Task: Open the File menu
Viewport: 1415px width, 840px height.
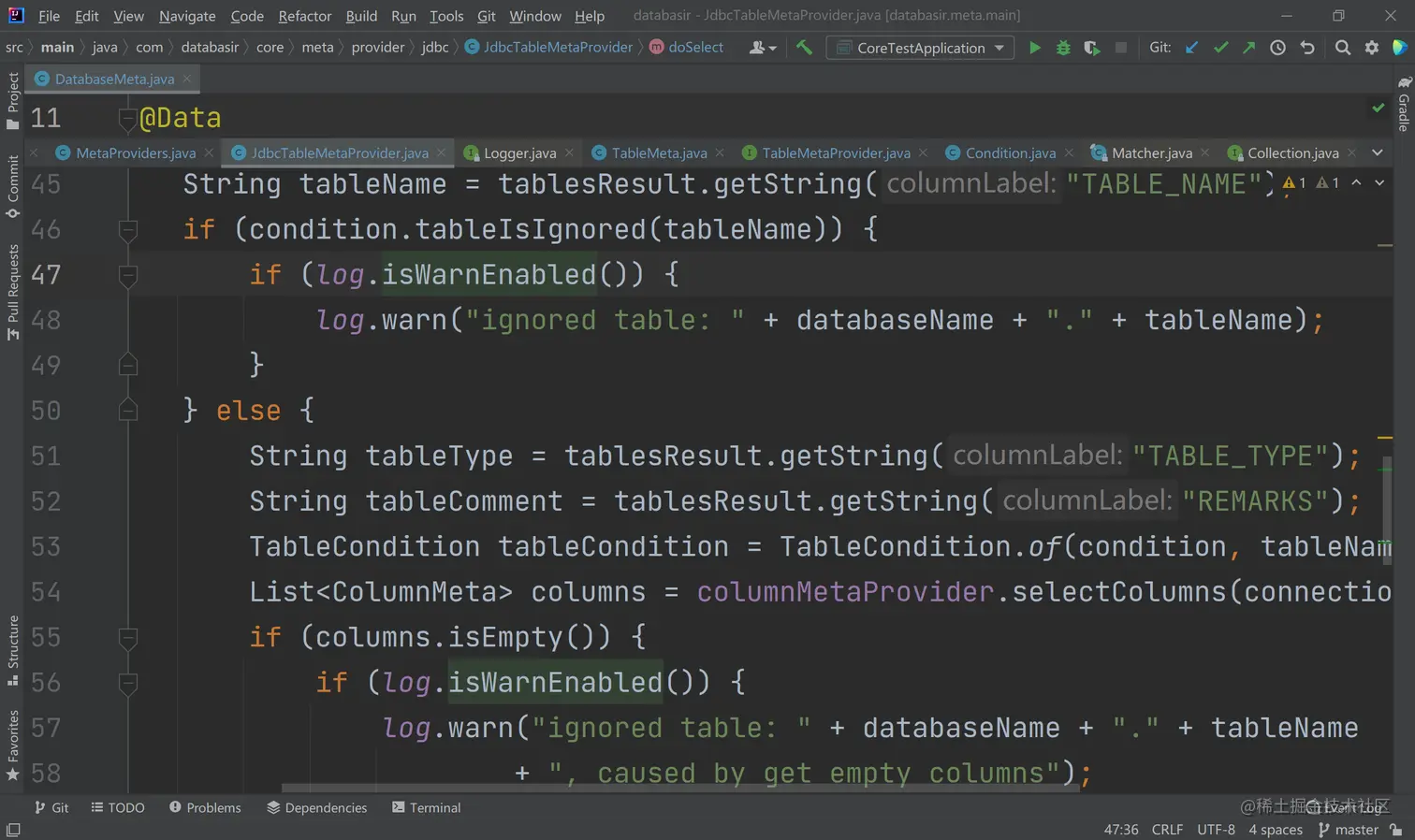Action: tap(49, 16)
